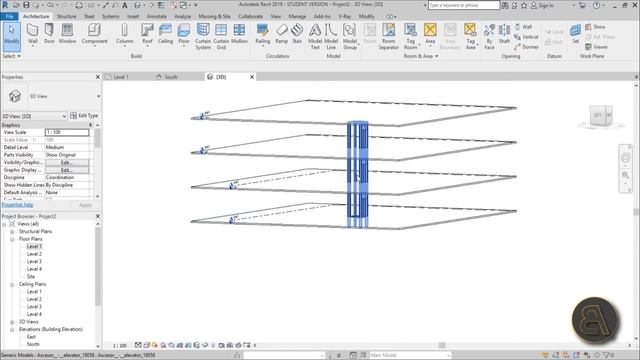Click the Vertical opening tool
Viewport: 640px width, 360px height.
(526, 37)
